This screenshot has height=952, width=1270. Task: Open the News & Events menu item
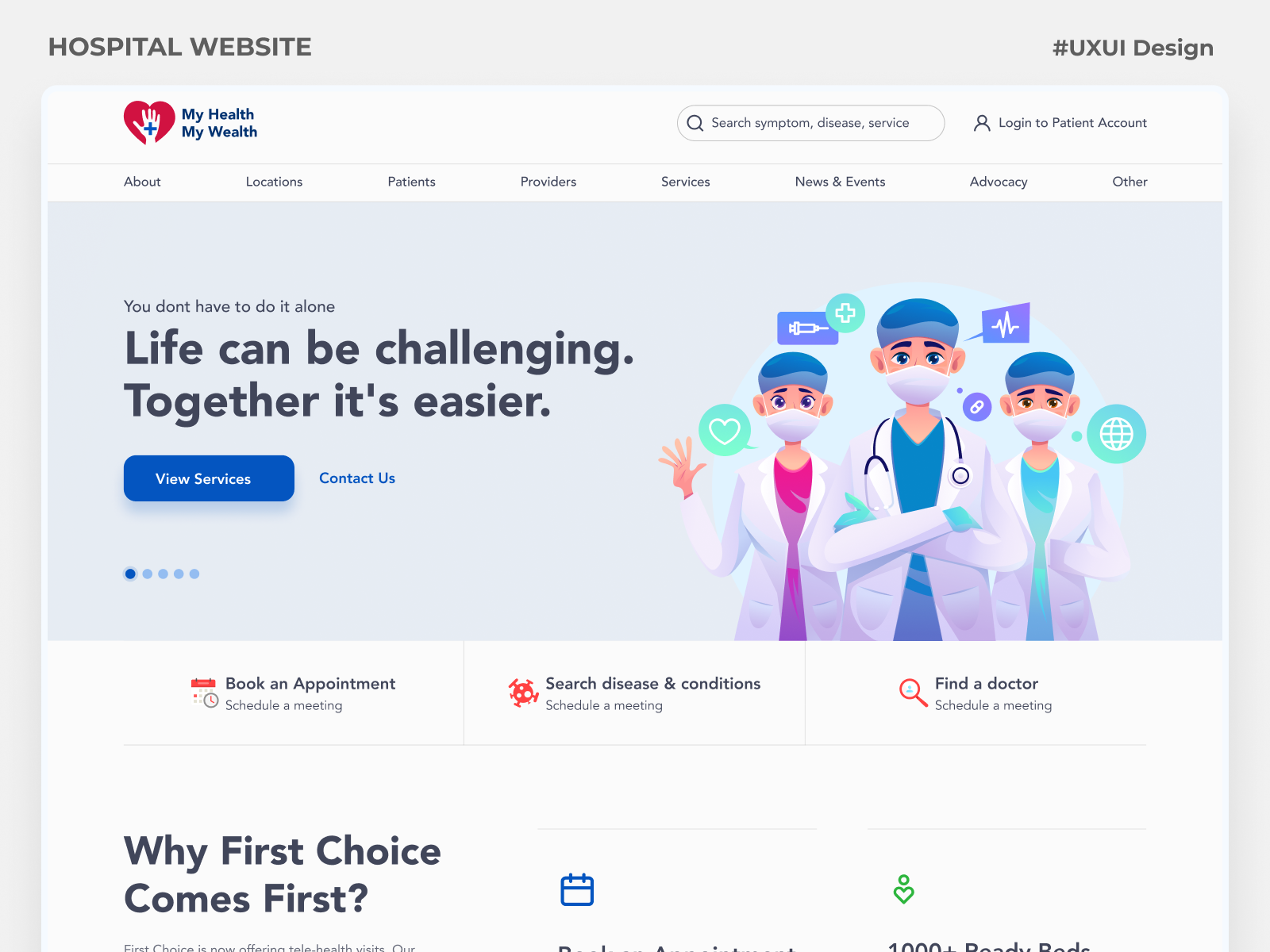pyautogui.click(x=840, y=182)
